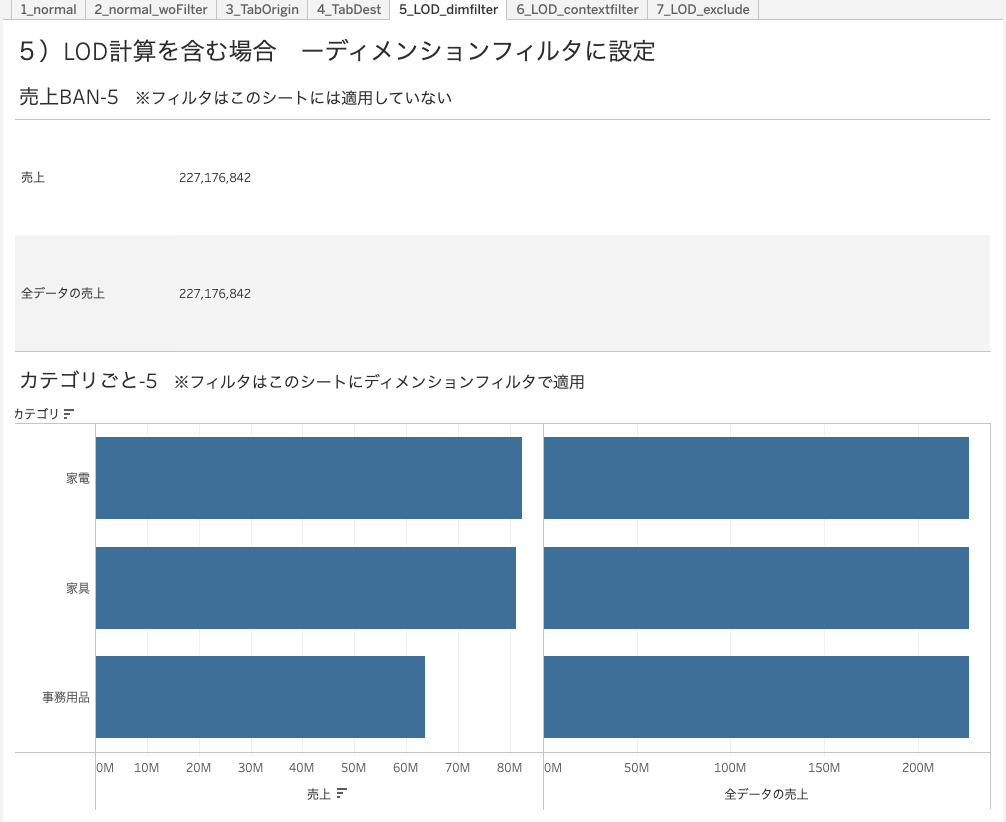Select the 3_TabOrigin tab
Viewport: 1006px width, 822px height.
262,10
